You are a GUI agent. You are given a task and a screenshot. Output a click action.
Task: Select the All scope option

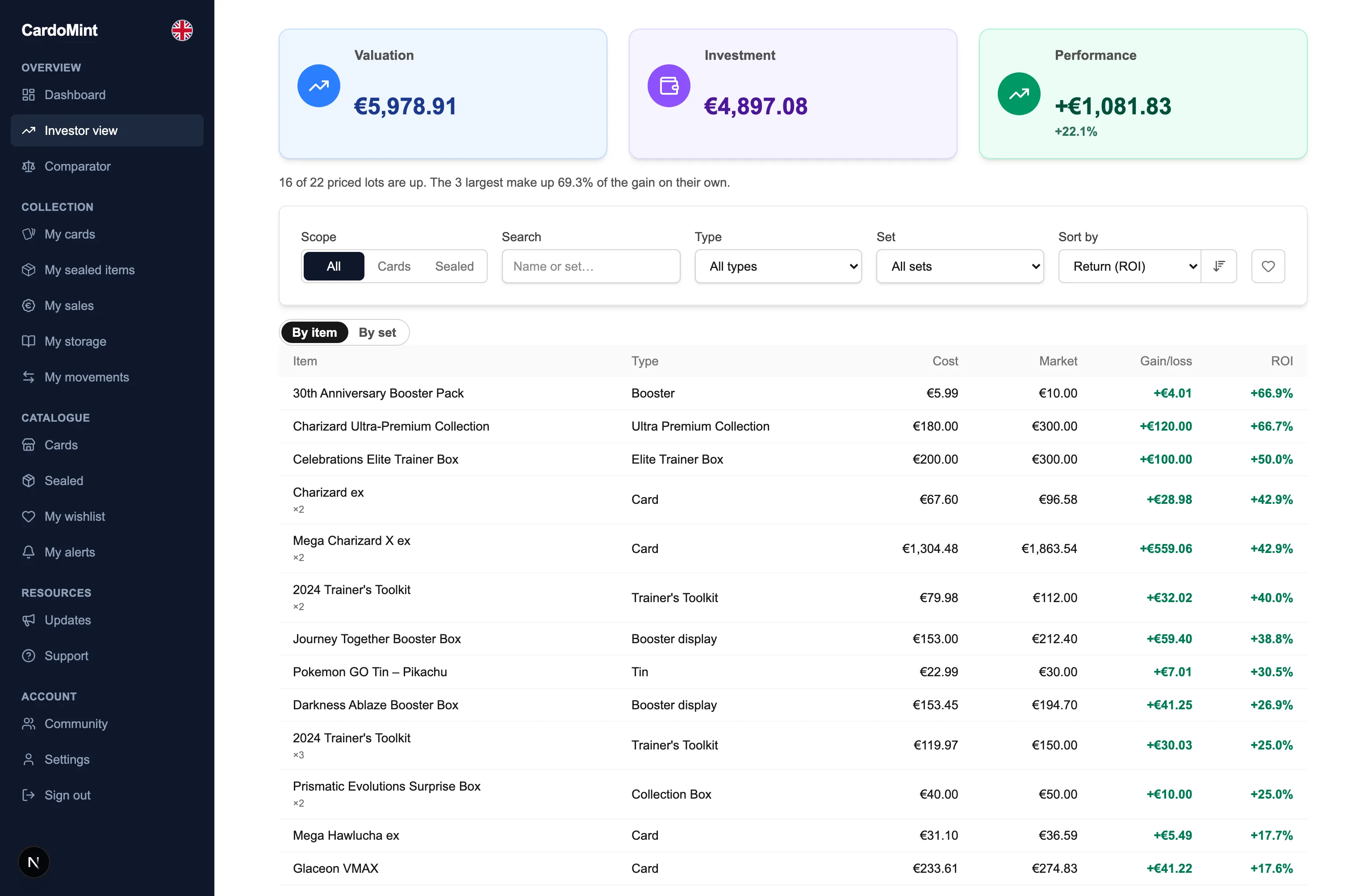[334, 266]
